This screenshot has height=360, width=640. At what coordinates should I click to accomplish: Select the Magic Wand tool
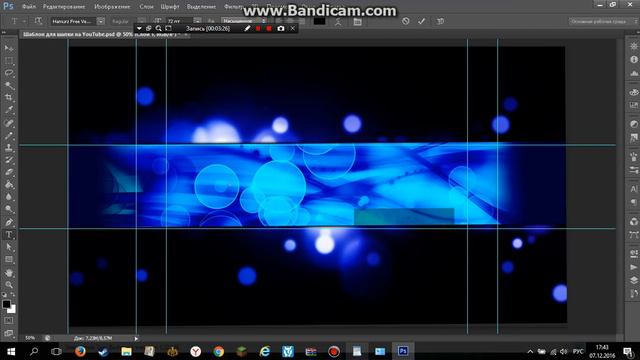tap(9, 85)
